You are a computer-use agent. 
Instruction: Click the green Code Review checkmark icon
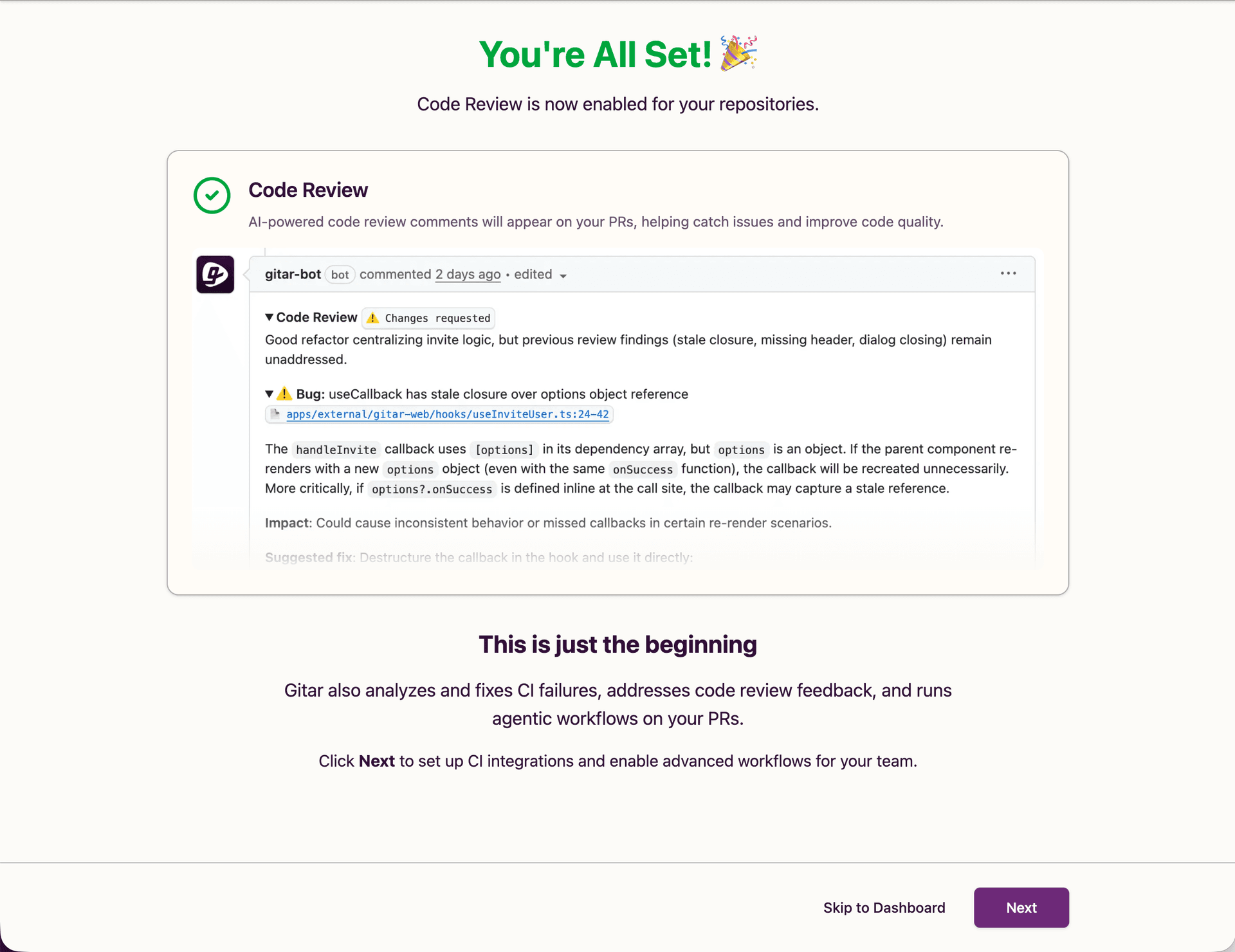212,195
